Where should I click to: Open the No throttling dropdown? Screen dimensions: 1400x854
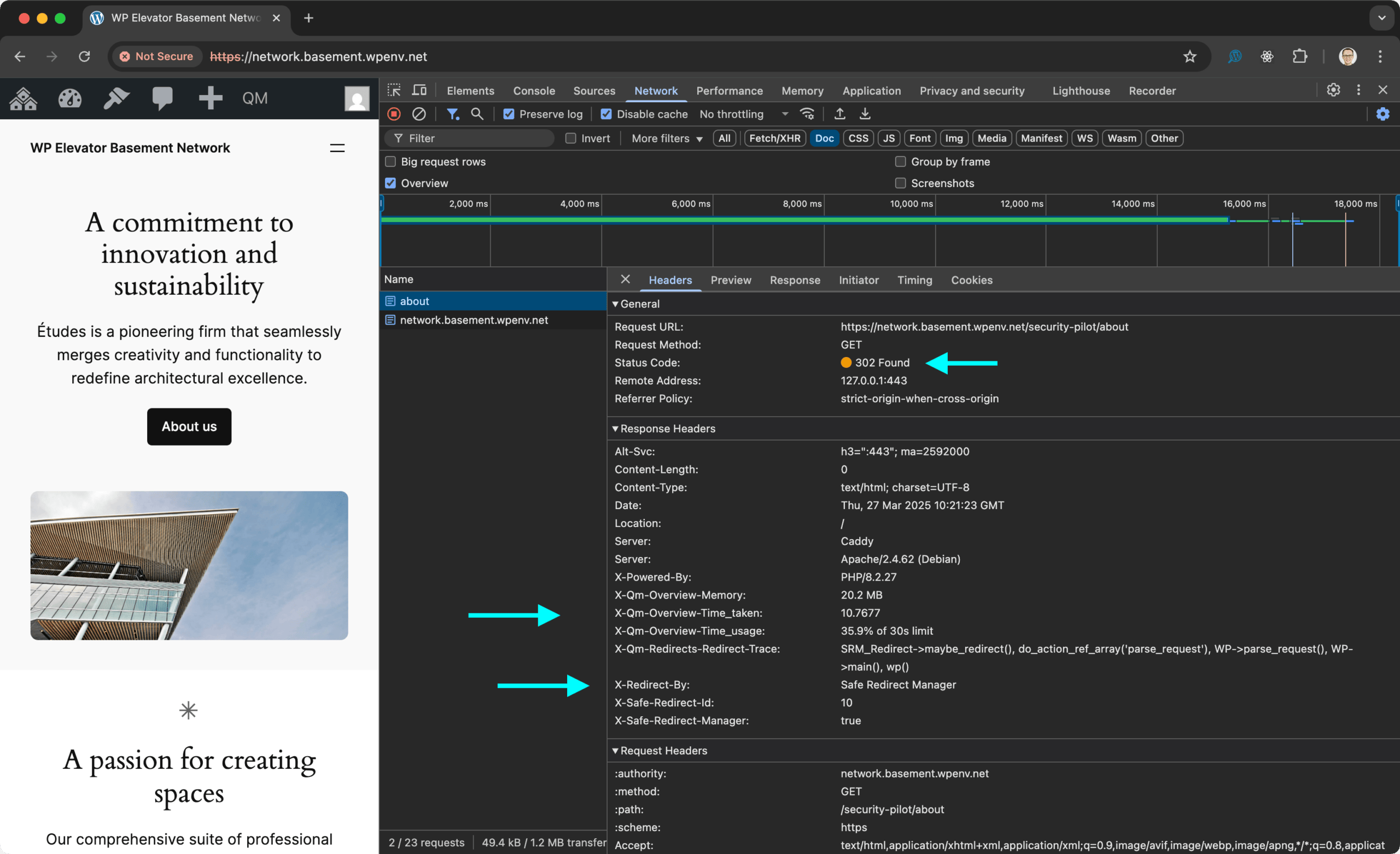[x=744, y=114]
